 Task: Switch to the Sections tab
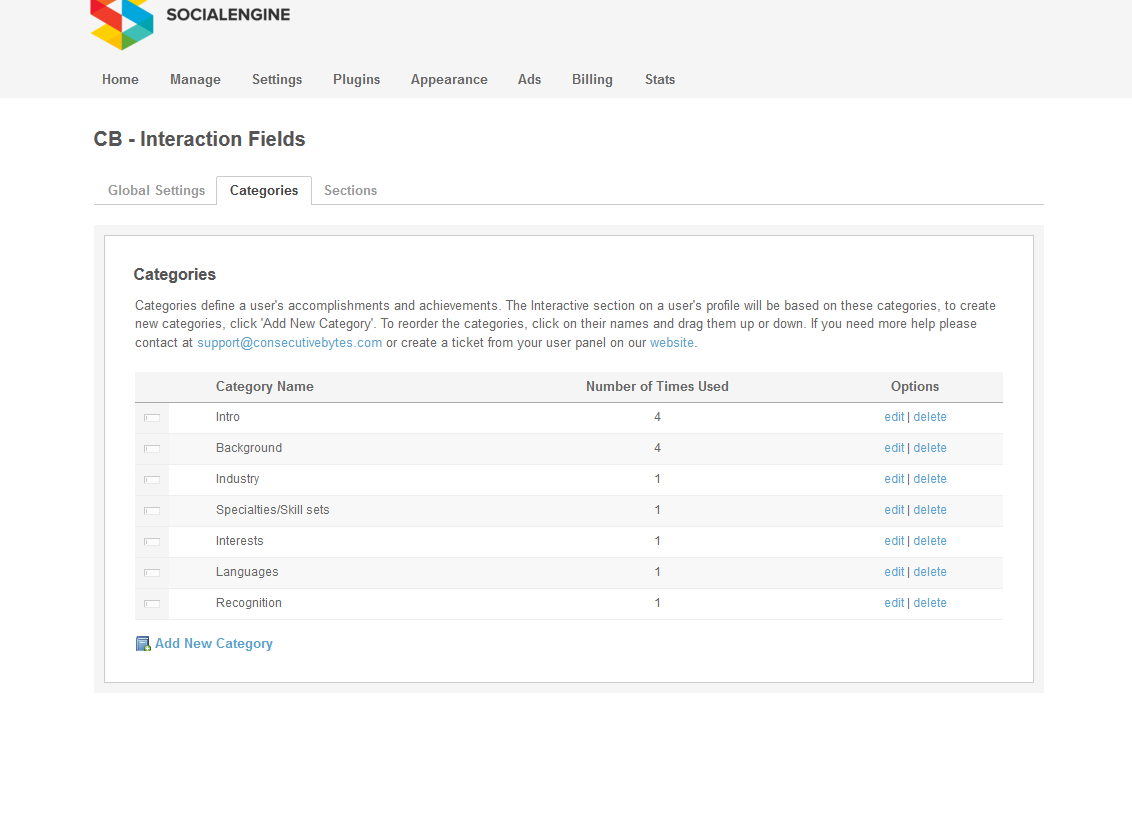click(x=350, y=191)
